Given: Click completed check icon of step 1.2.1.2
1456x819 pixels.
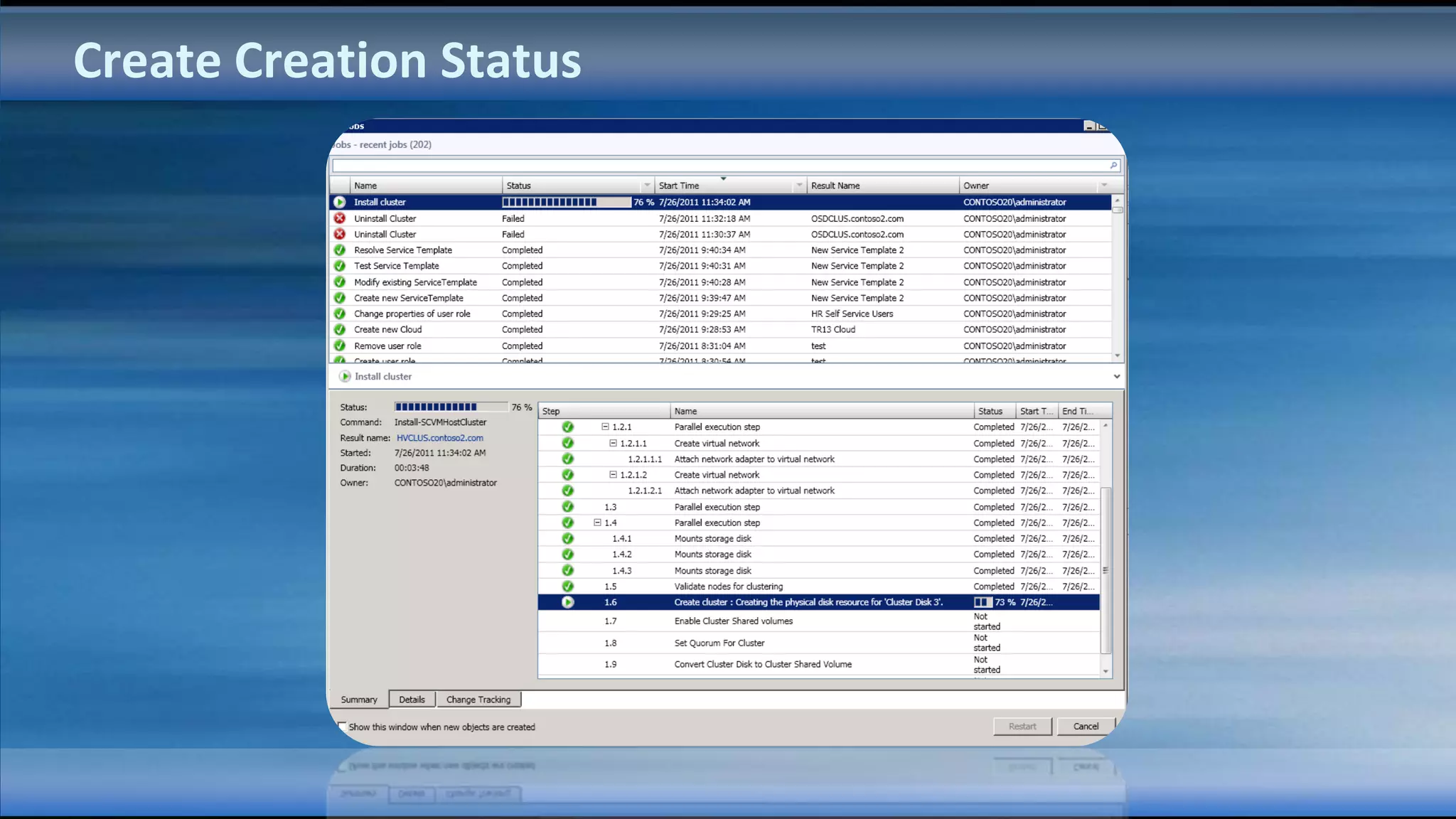Looking at the screenshot, I should pos(567,475).
